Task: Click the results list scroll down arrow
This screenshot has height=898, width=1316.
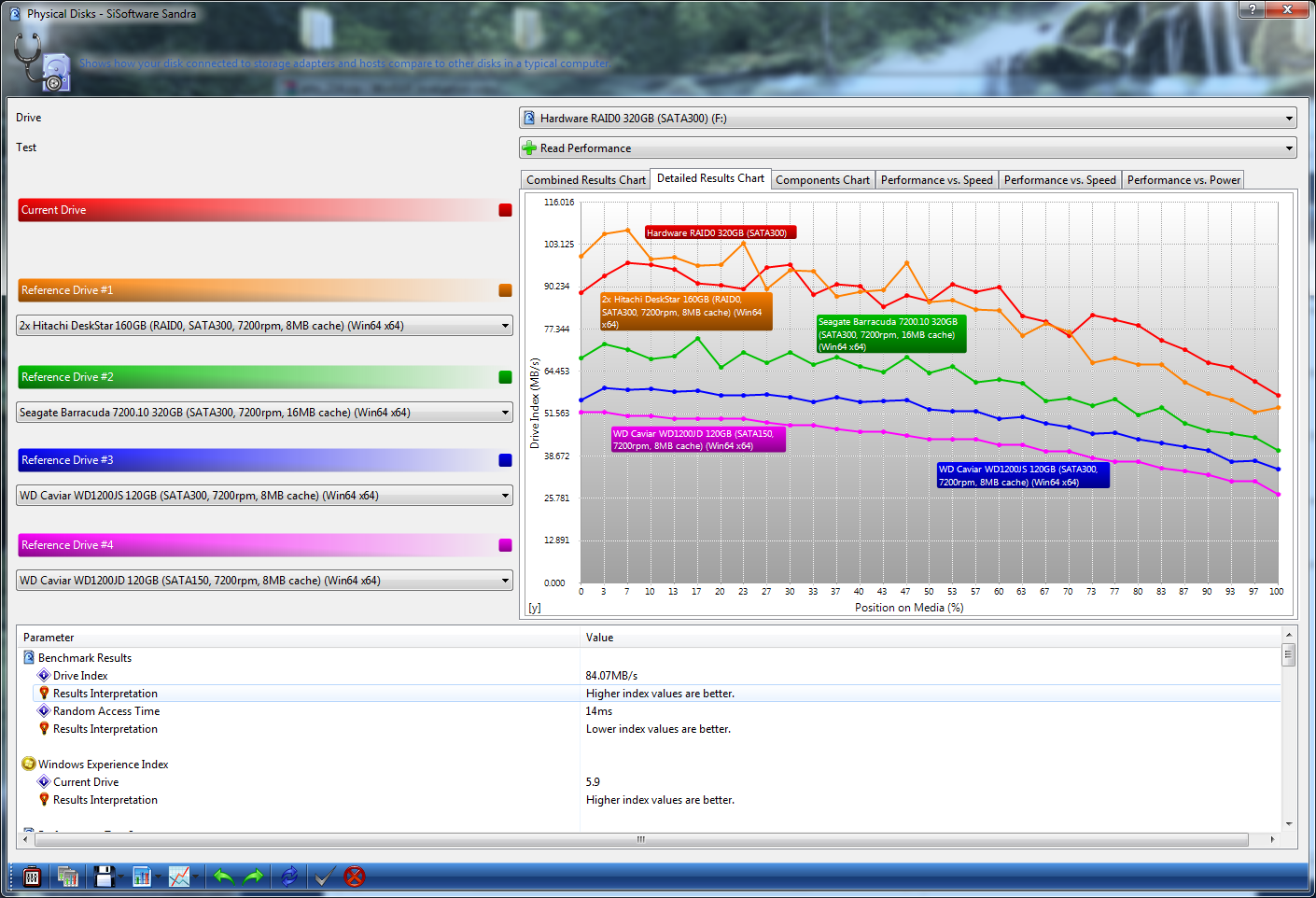Action: point(1289,824)
